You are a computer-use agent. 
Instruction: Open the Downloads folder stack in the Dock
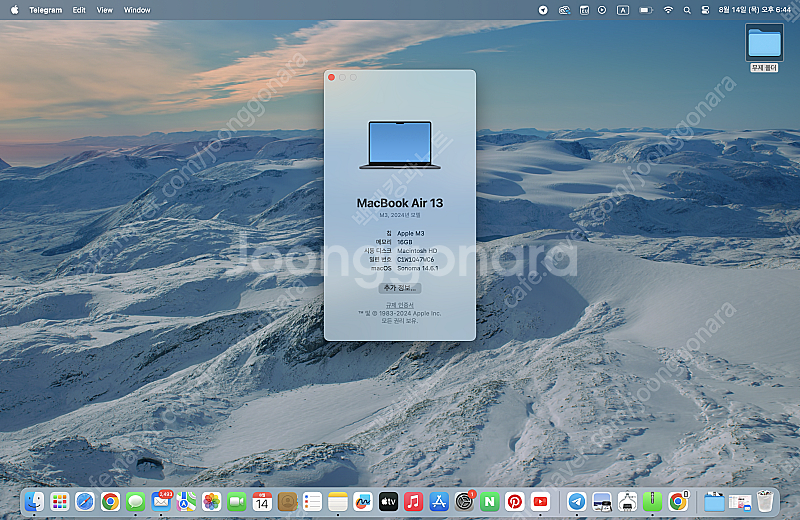[x=714, y=502]
